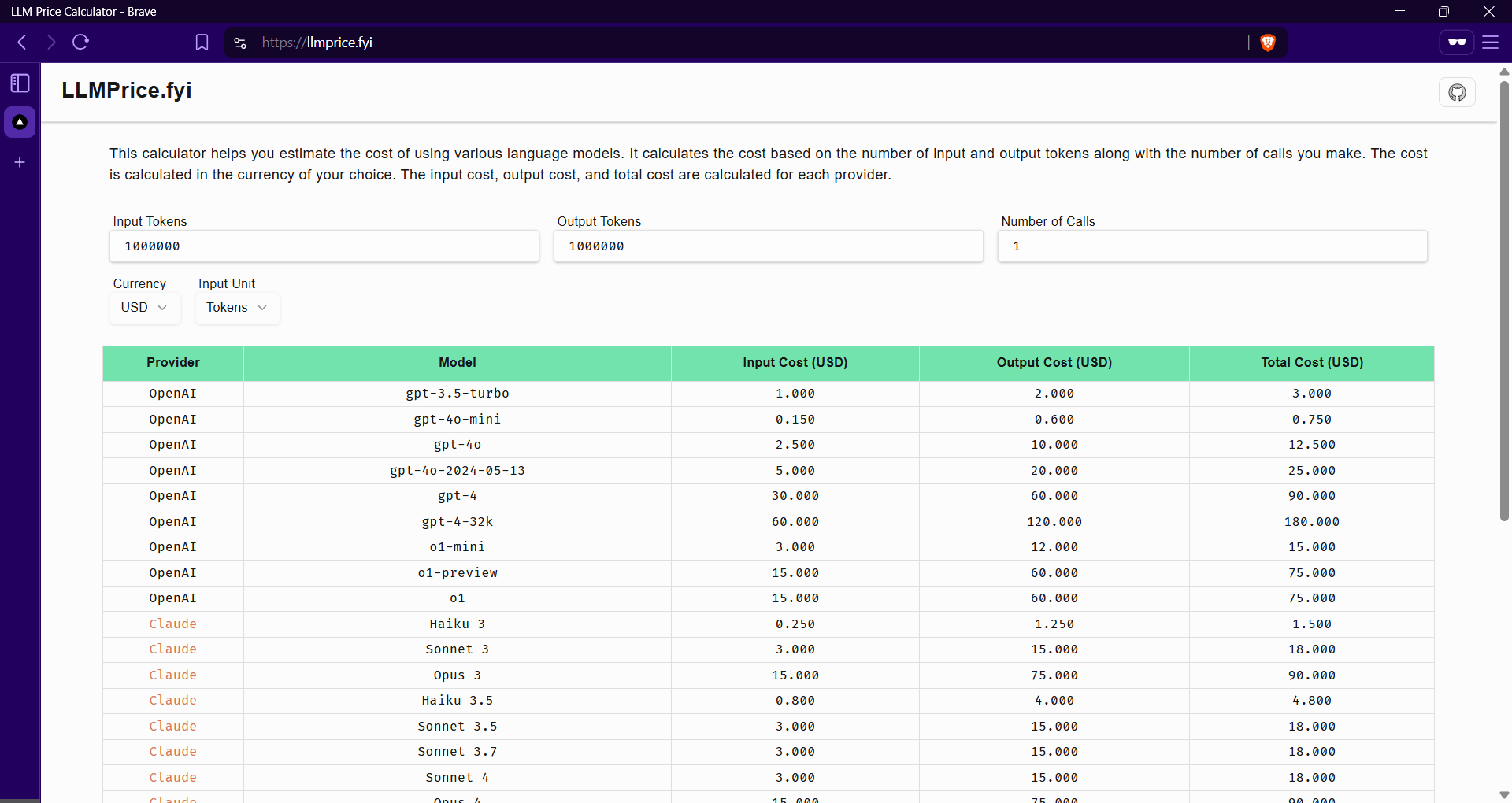This screenshot has width=1512, height=803.
Task: Open Brave Leo glasses icon
Action: 1457,43
